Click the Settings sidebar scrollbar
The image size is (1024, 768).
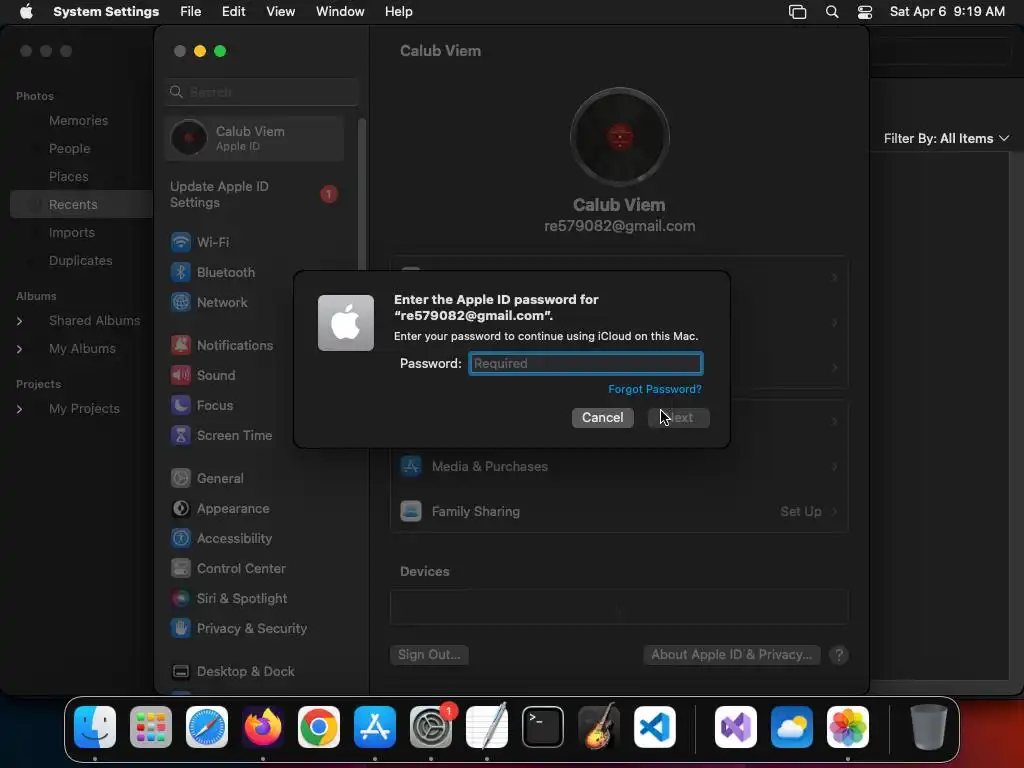pos(362,196)
